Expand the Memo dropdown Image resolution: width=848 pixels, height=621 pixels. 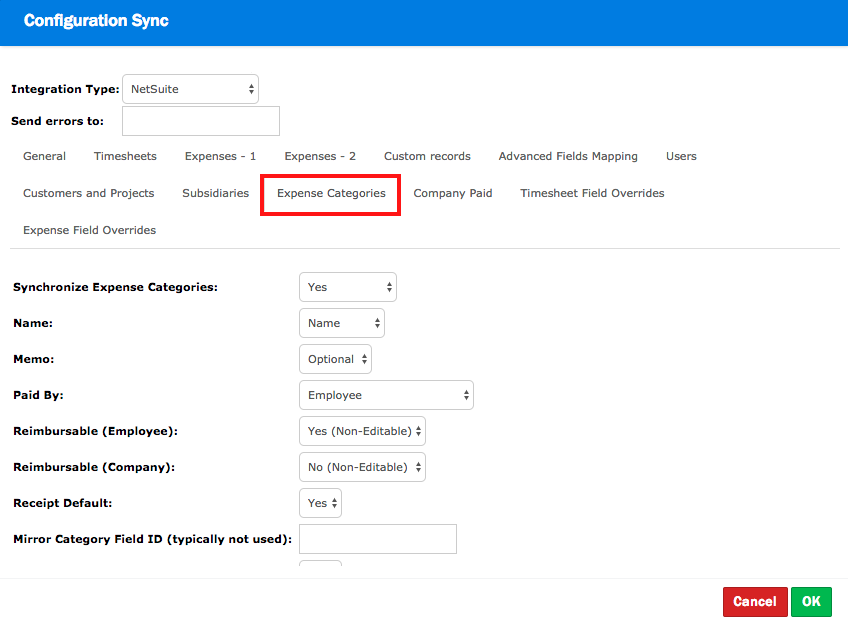click(335, 359)
